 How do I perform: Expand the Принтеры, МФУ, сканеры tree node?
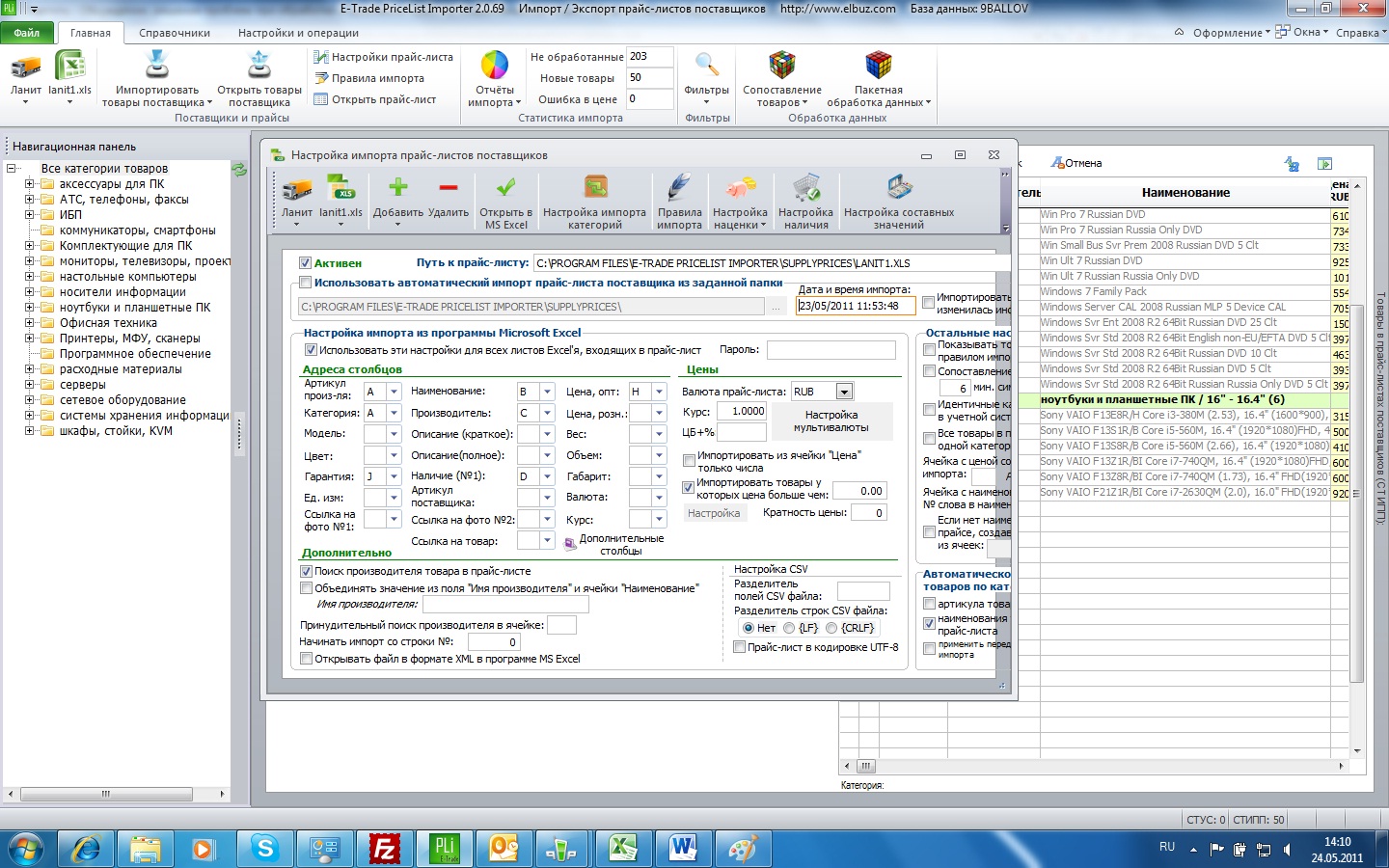point(29,339)
